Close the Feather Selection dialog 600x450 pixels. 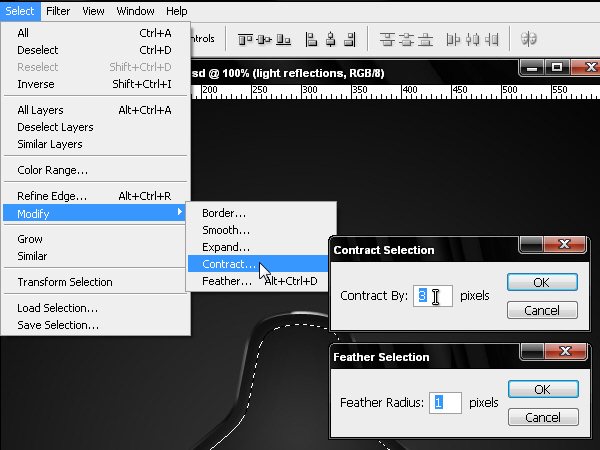point(566,351)
